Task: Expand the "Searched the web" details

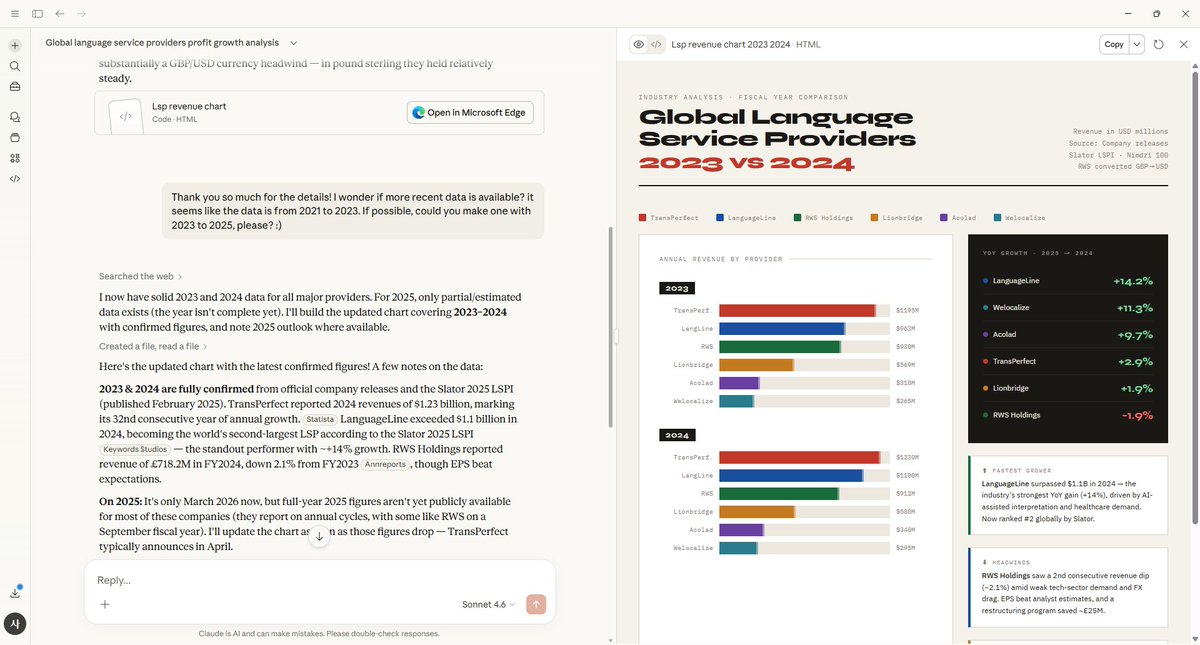Action: pos(140,276)
